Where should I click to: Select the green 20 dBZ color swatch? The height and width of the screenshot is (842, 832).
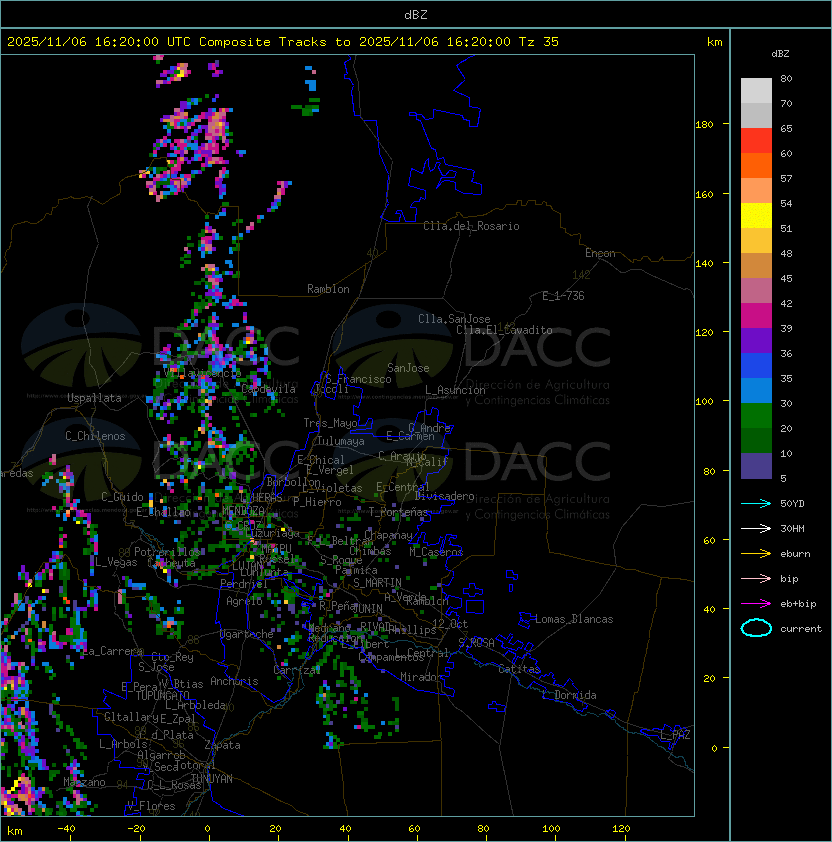756,416
